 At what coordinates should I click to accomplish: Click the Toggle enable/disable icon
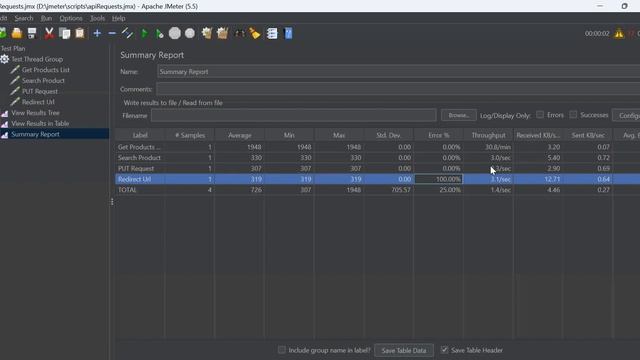click(x=127, y=33)
